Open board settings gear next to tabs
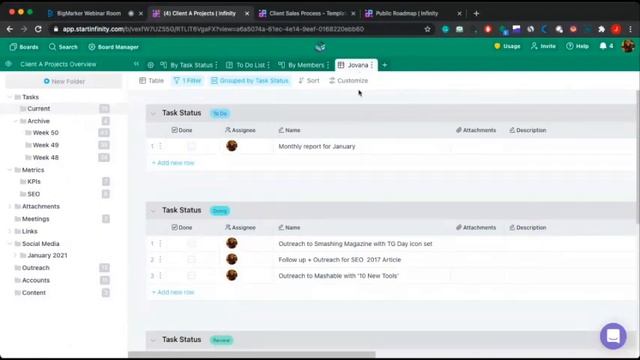Viewport: 640px width, 360px height. click(x=151, y=65)
